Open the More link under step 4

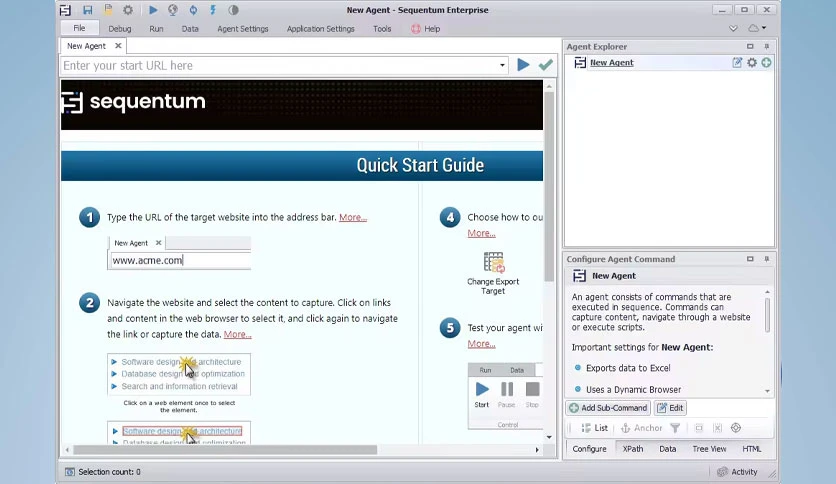pyautogui.click(x=481, y=233)
